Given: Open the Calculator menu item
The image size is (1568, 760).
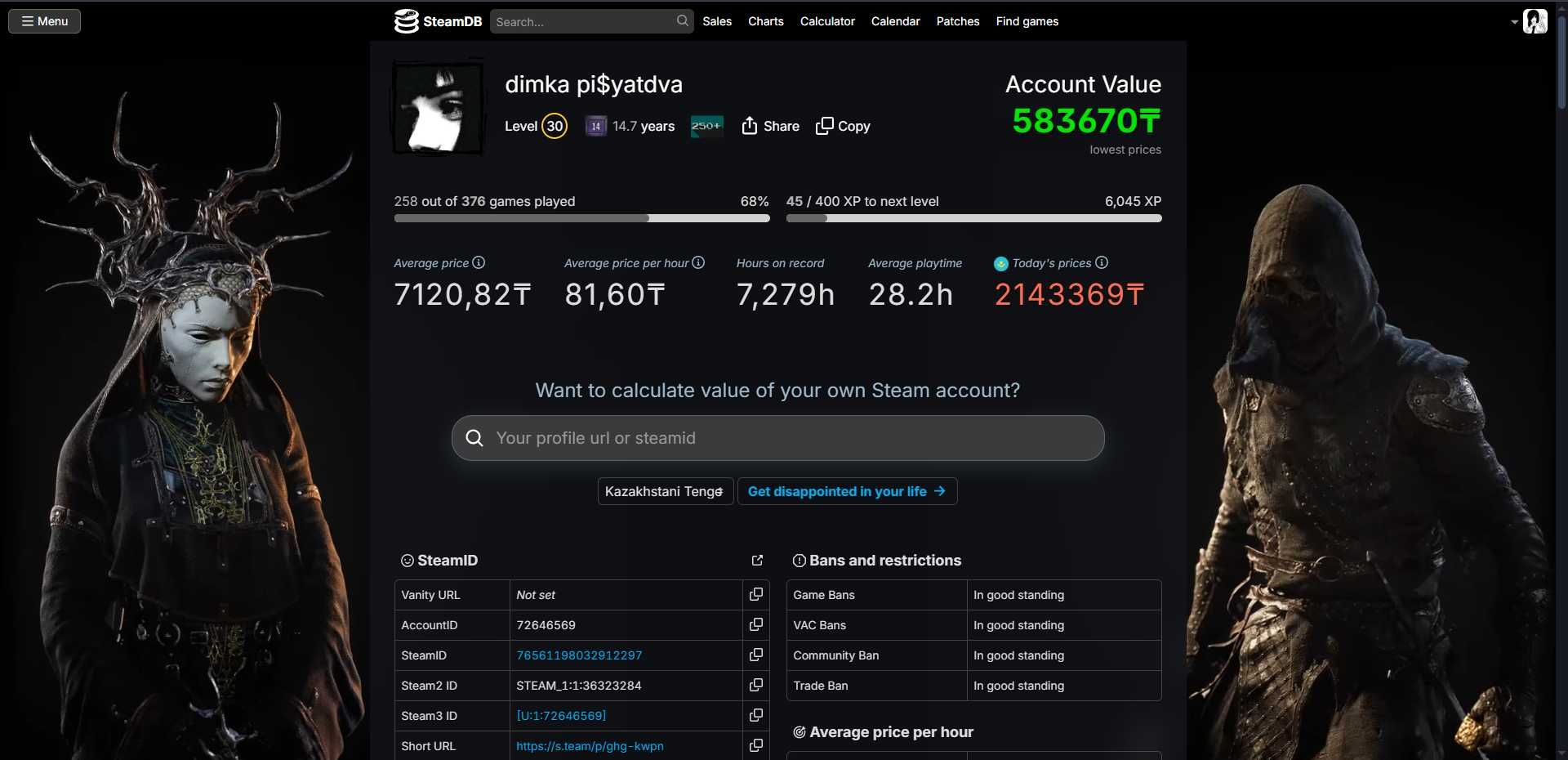Looking at the screenshot, I should pyautogui.click(x=827, y=21).
